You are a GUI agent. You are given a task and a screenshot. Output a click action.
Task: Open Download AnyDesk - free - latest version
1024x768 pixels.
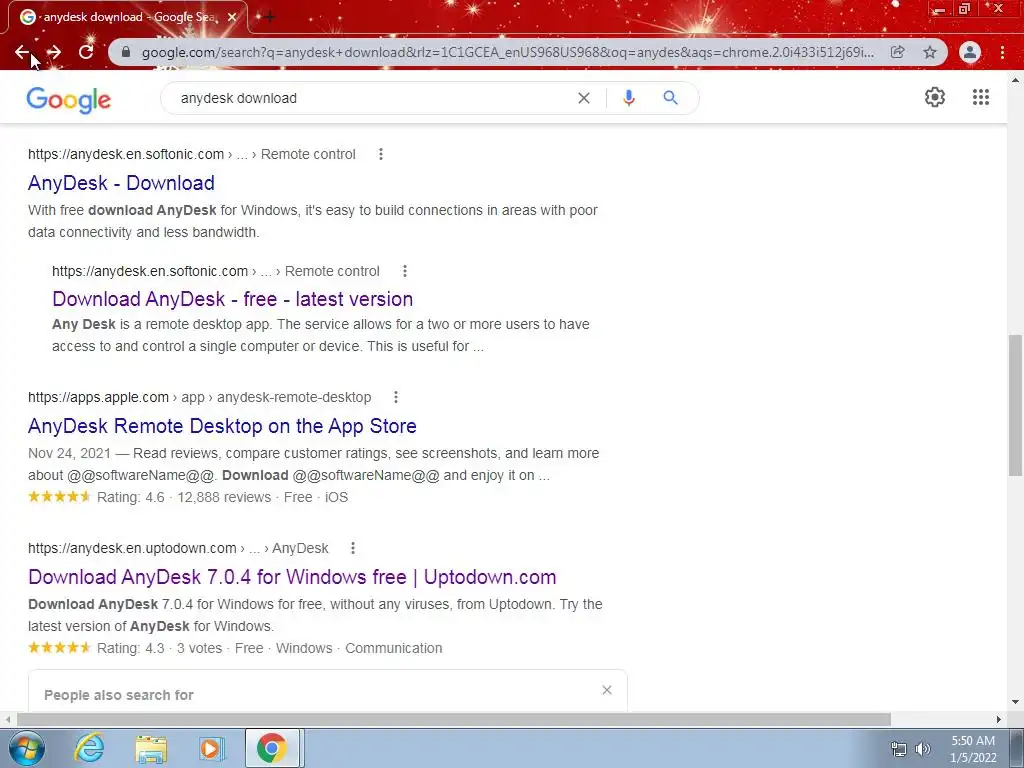pyautogui.click(x=232, y=299)
